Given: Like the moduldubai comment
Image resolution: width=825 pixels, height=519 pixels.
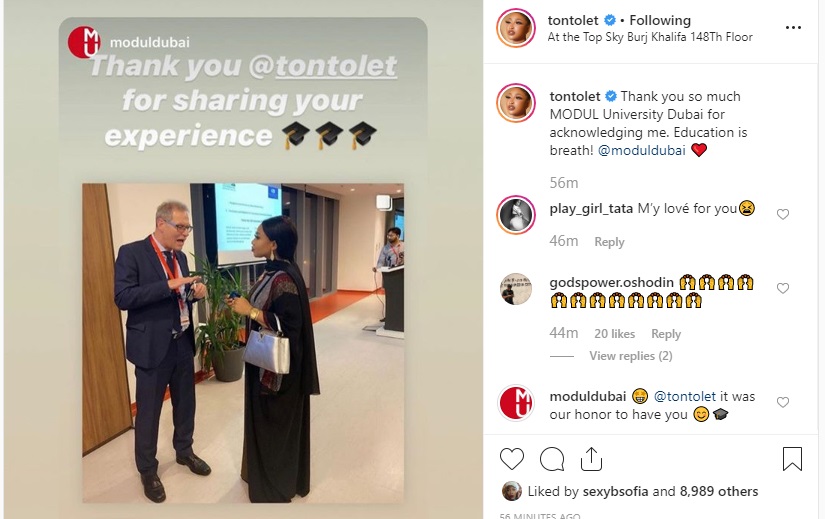Looking at the screenshot, I should point(783,402).
